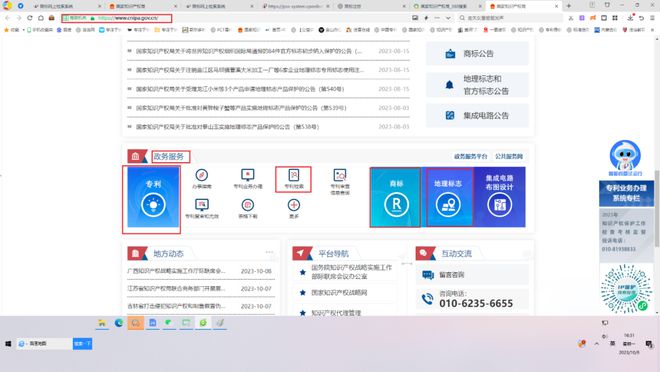Viewport: 660px width, 372px height.
Task: Open the 商标公告 panel
Action: click(477, 53)
